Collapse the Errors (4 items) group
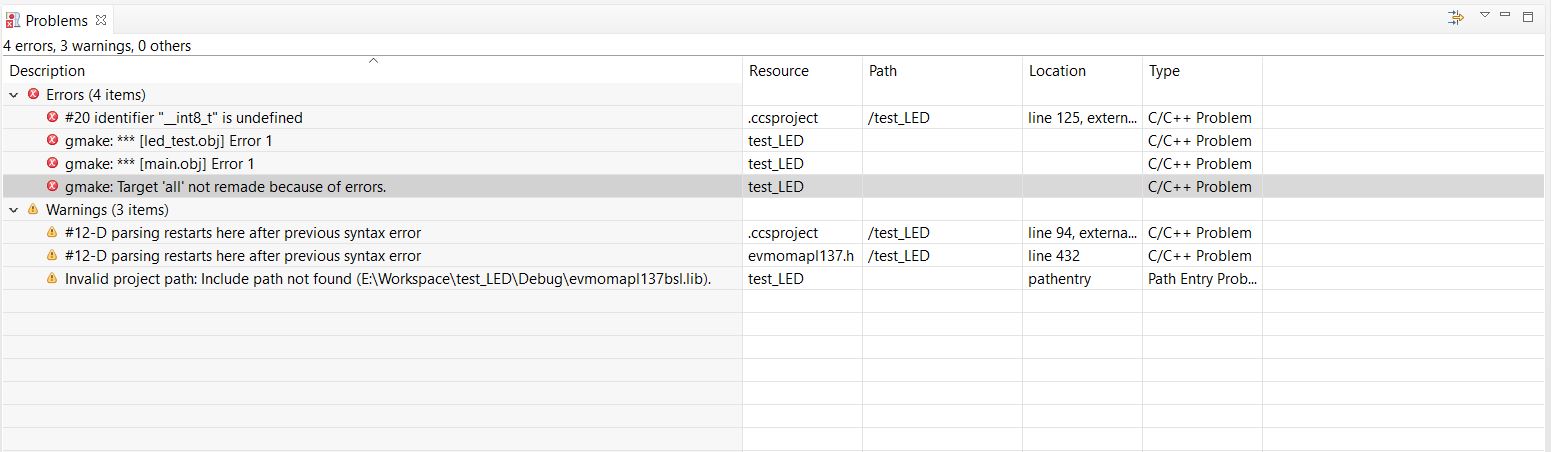 click(x=12, y=95)
